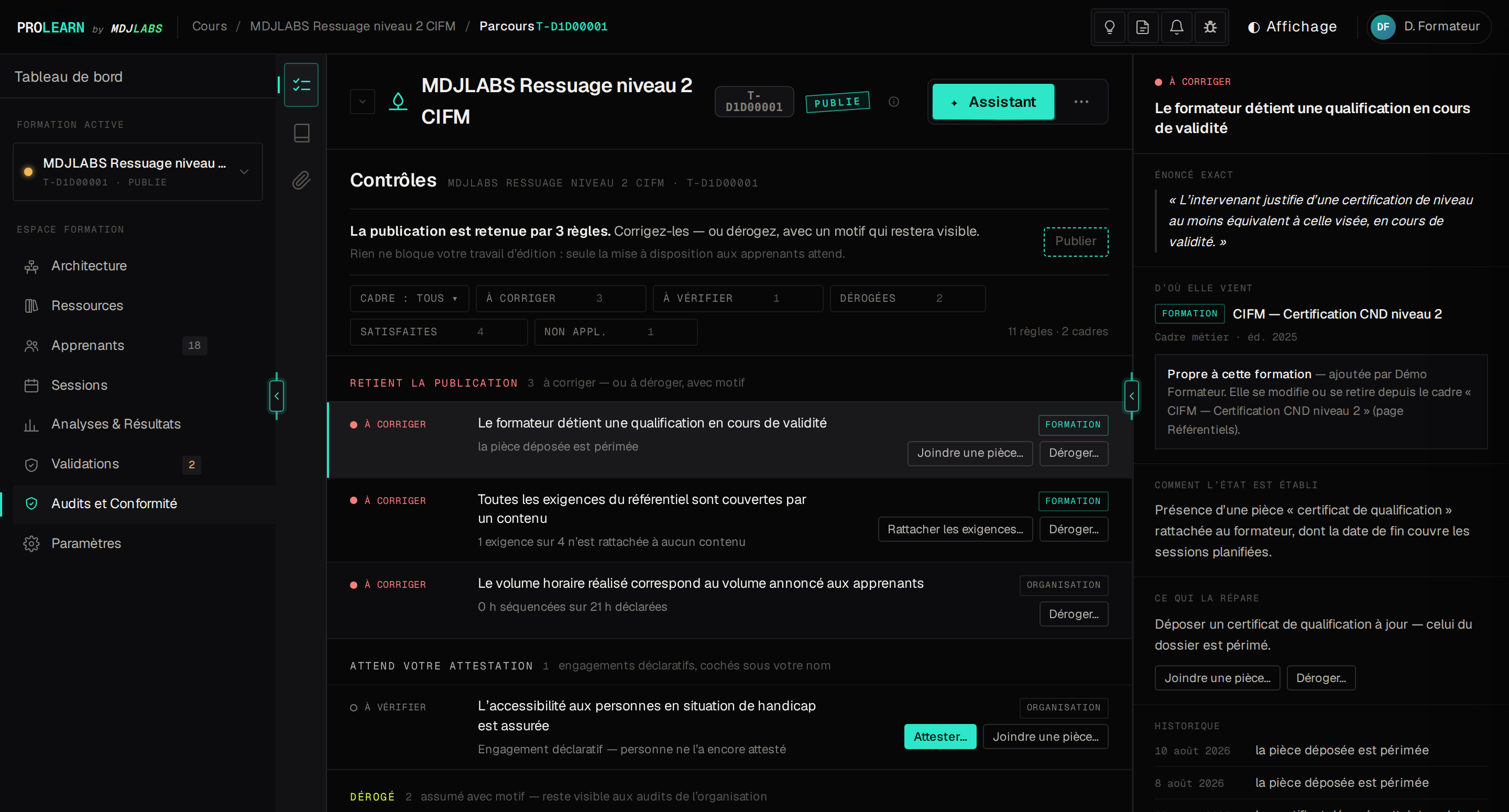Expand the chevron beside the course title
This screenshot has width=1509, height=812.
tap(362, 102)
